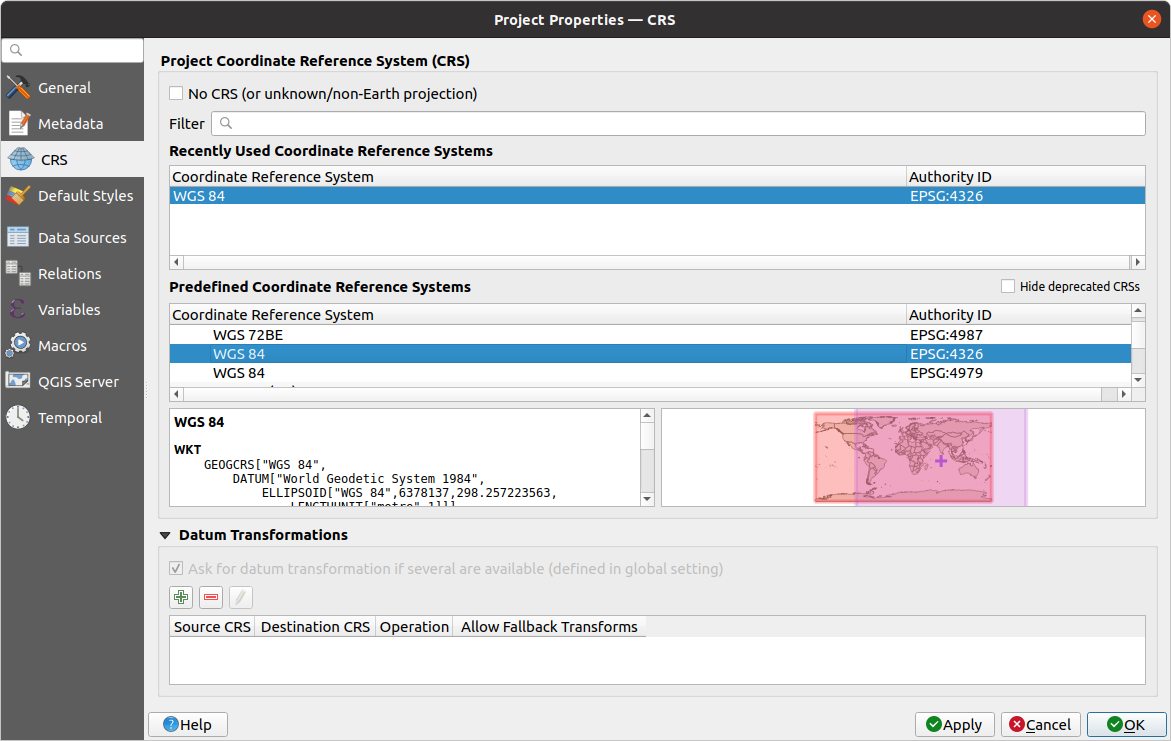Screen dimensions: 1171x741
Task: Open the Relations icon in sidebar
Action: click(x=18, y=273)
